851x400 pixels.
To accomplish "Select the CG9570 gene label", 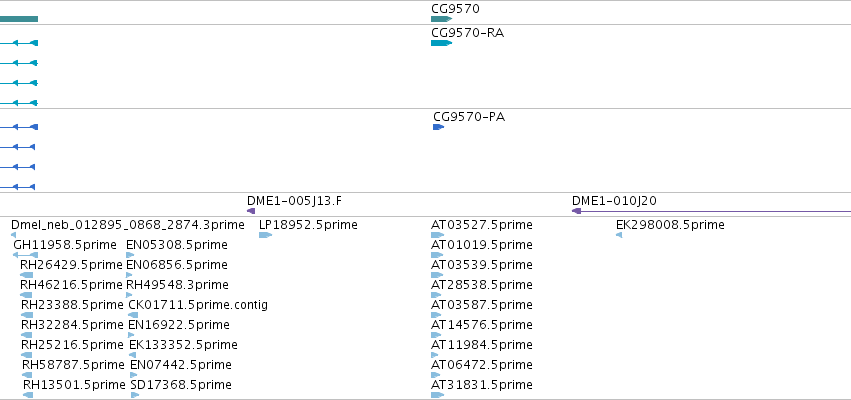I will click(x=455, y=9).
